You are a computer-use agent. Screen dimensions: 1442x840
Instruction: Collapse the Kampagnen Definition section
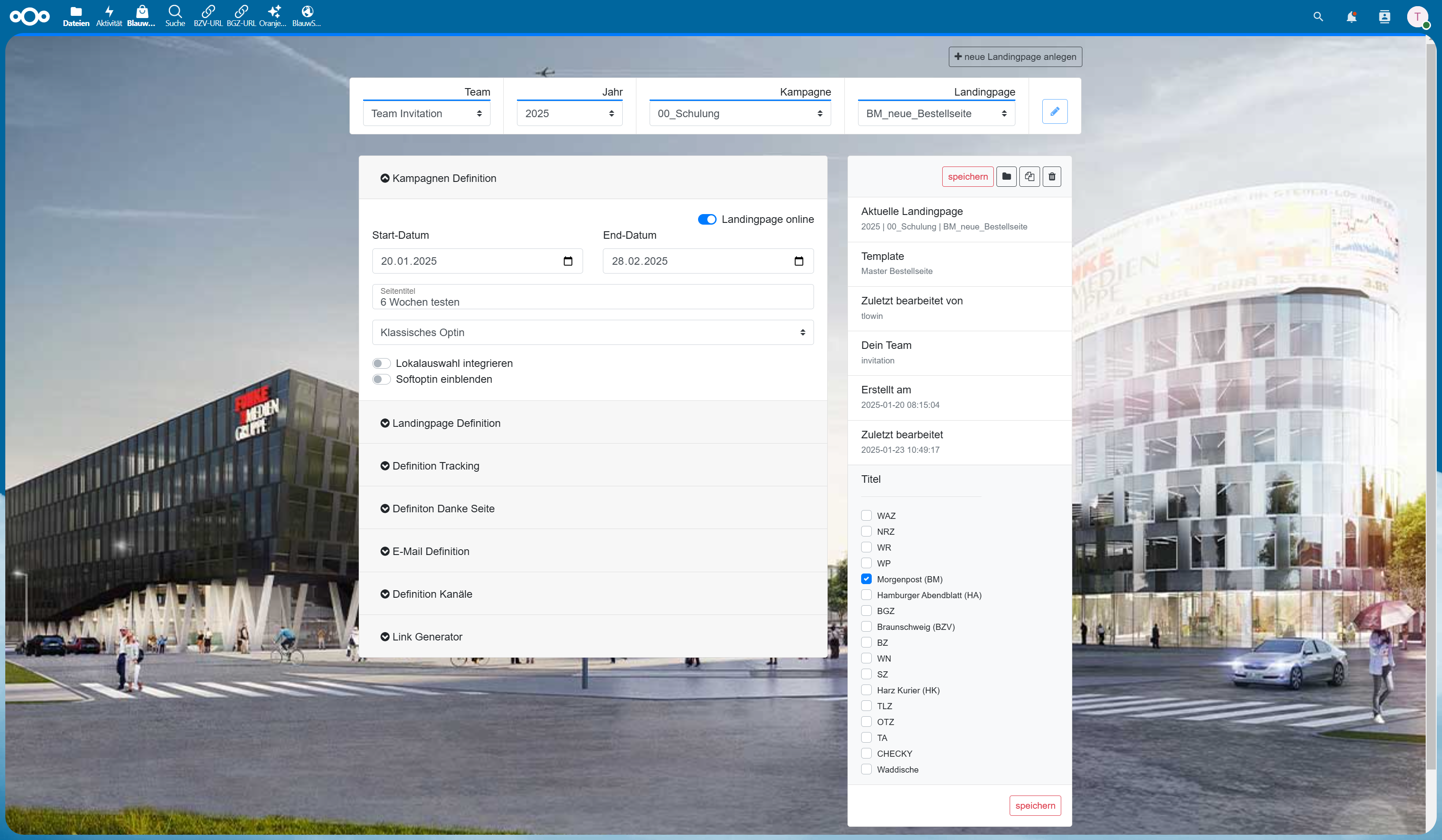pyautogui.click(x=593, y=178)
